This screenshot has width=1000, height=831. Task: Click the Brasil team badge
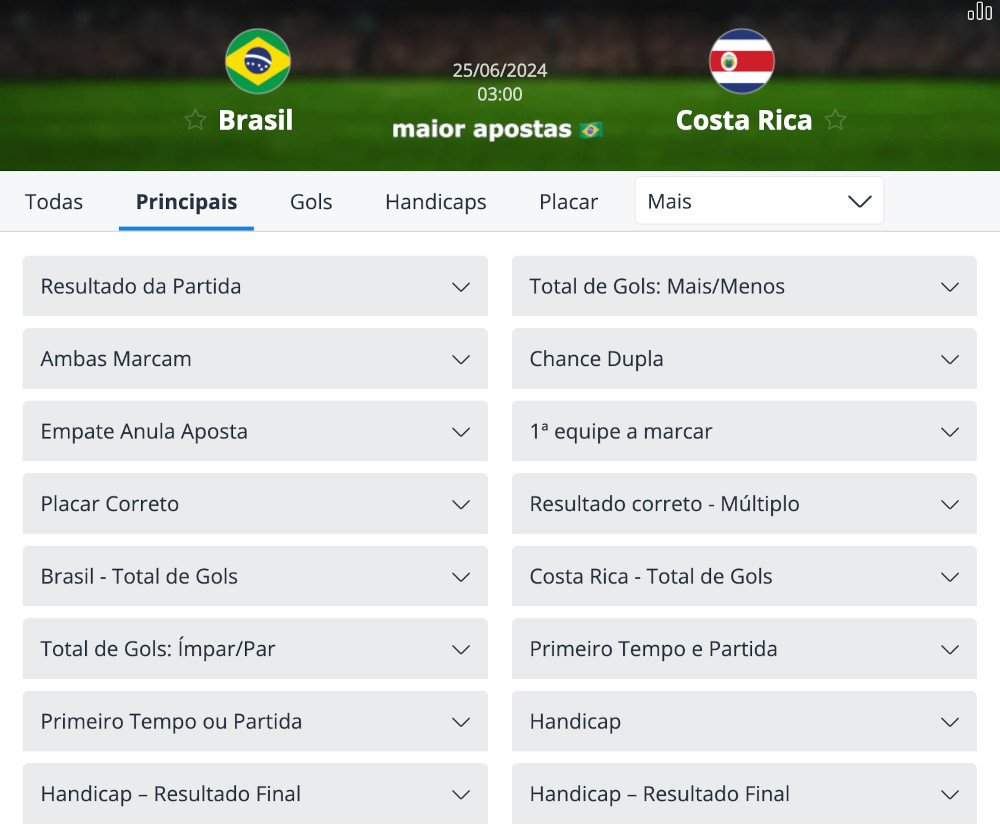[258, 61]
